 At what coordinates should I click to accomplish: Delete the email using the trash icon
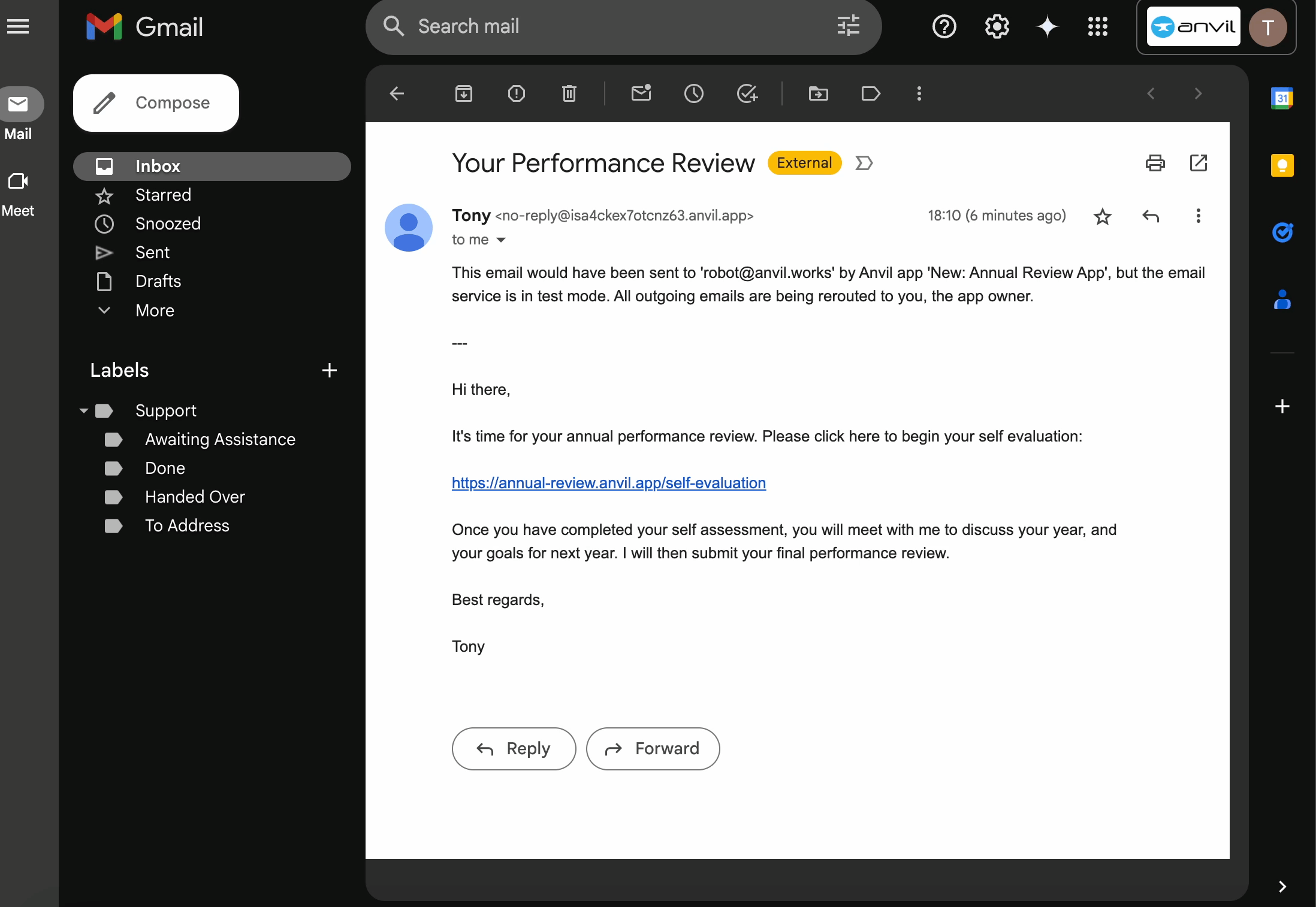pyautogui.click(x=569, y=93)
